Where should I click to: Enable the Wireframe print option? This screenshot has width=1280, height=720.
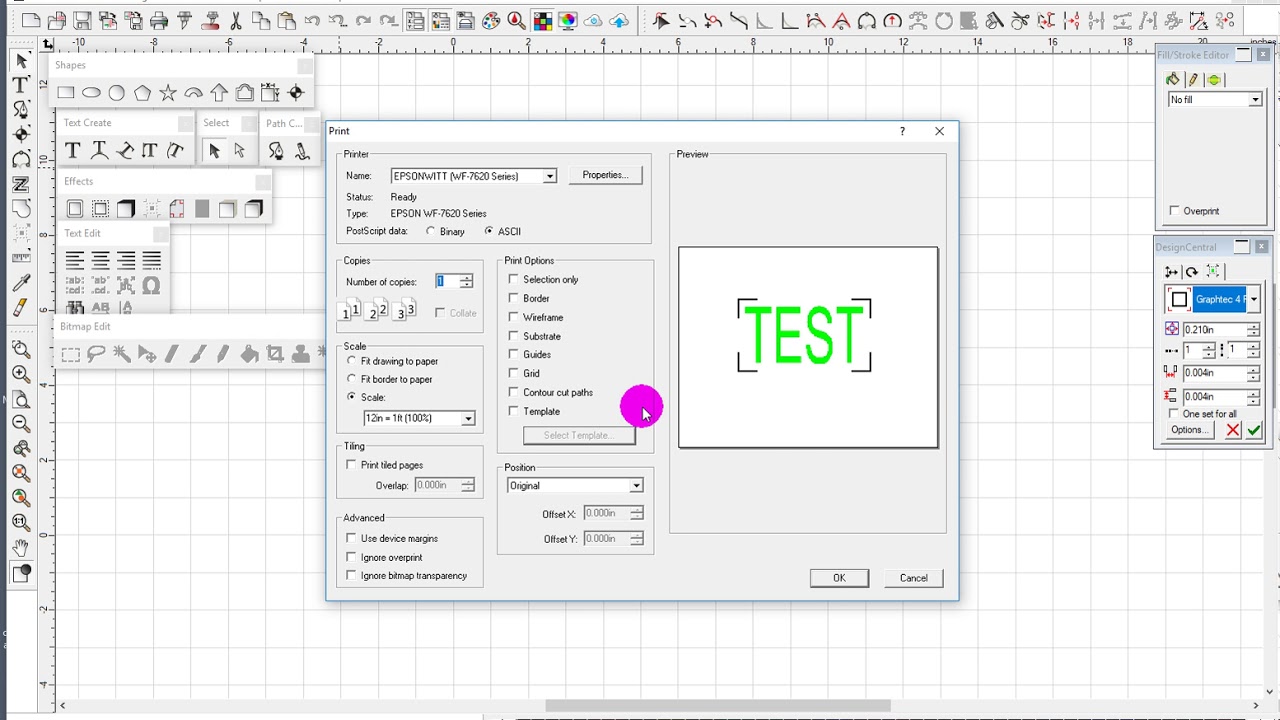pos(514,317)
